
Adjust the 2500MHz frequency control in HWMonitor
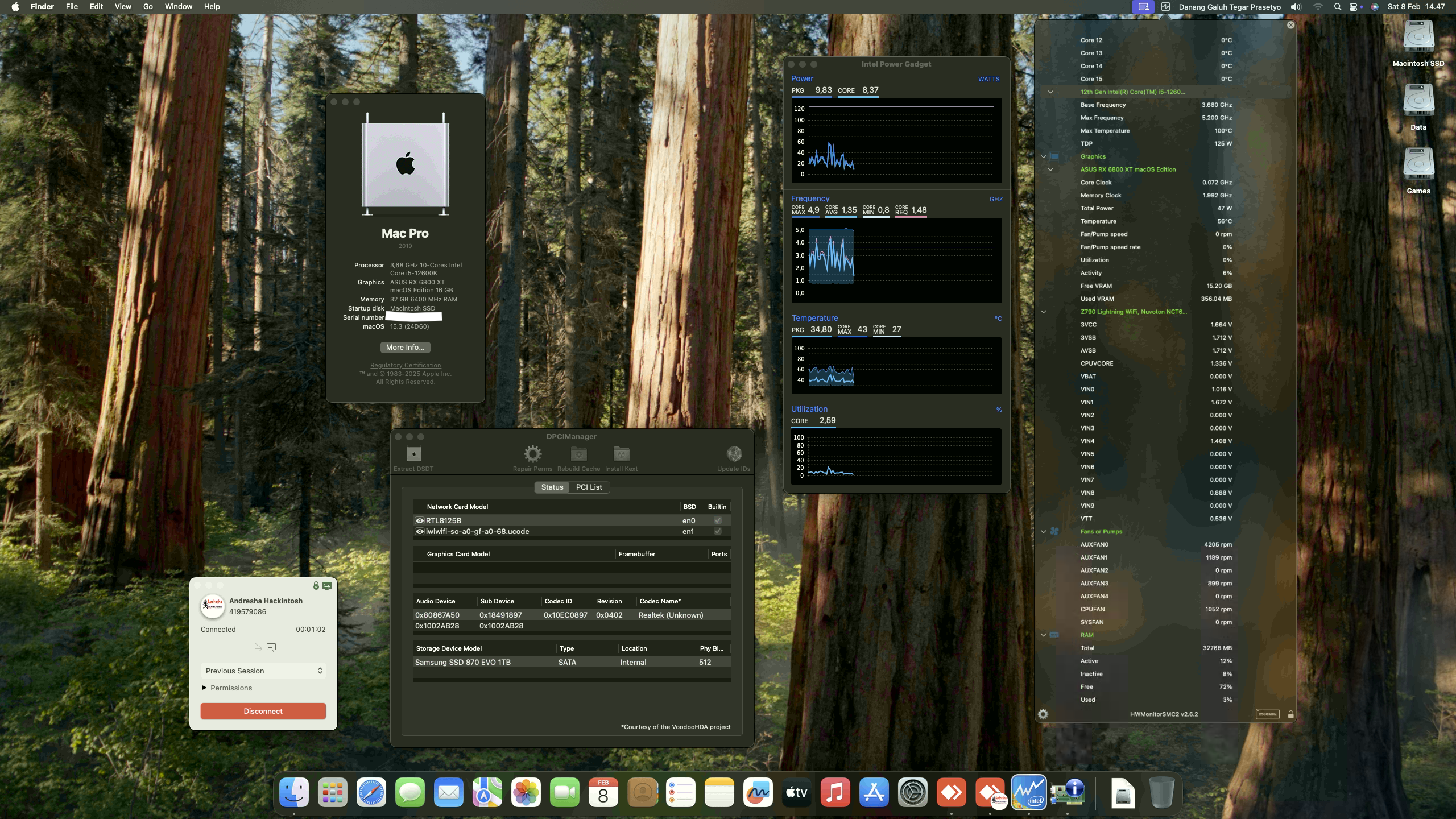[x=1268, y=713]
